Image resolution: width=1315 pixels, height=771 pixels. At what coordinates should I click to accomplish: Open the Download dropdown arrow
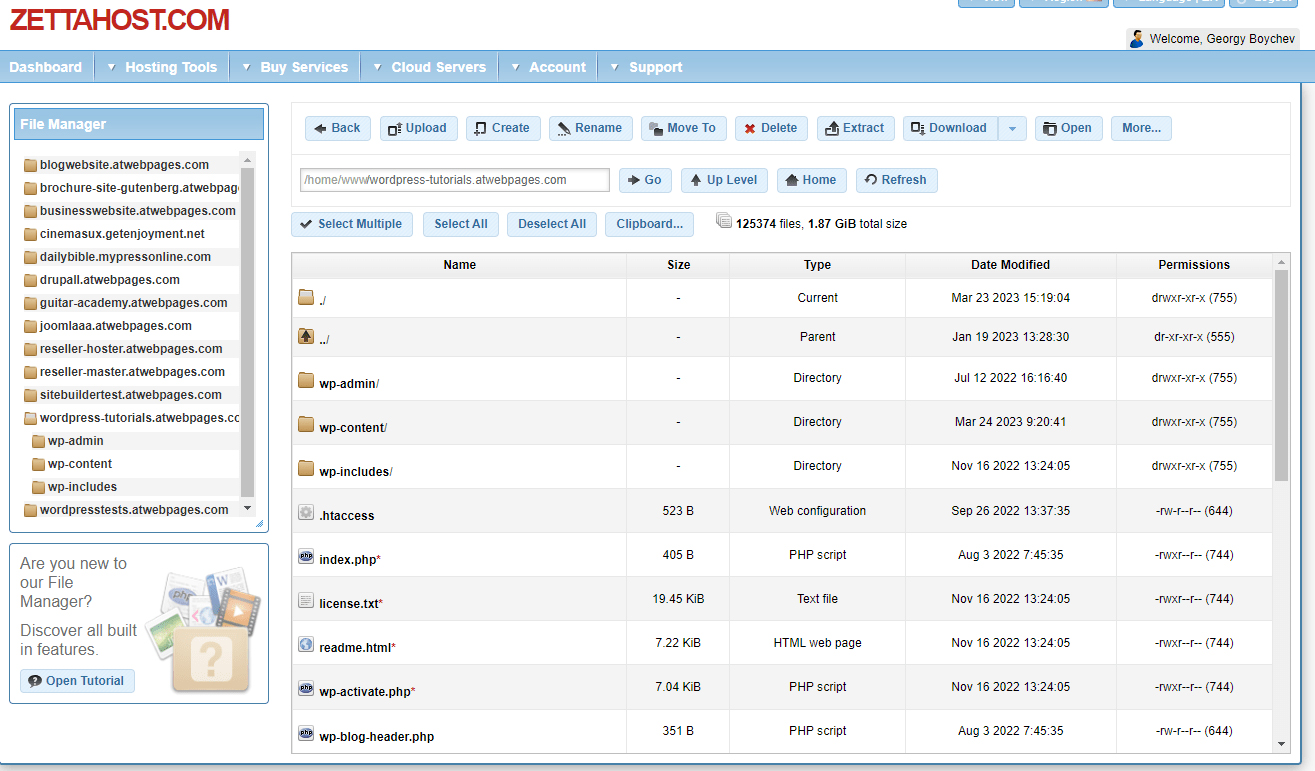[x=1012, y=128]
